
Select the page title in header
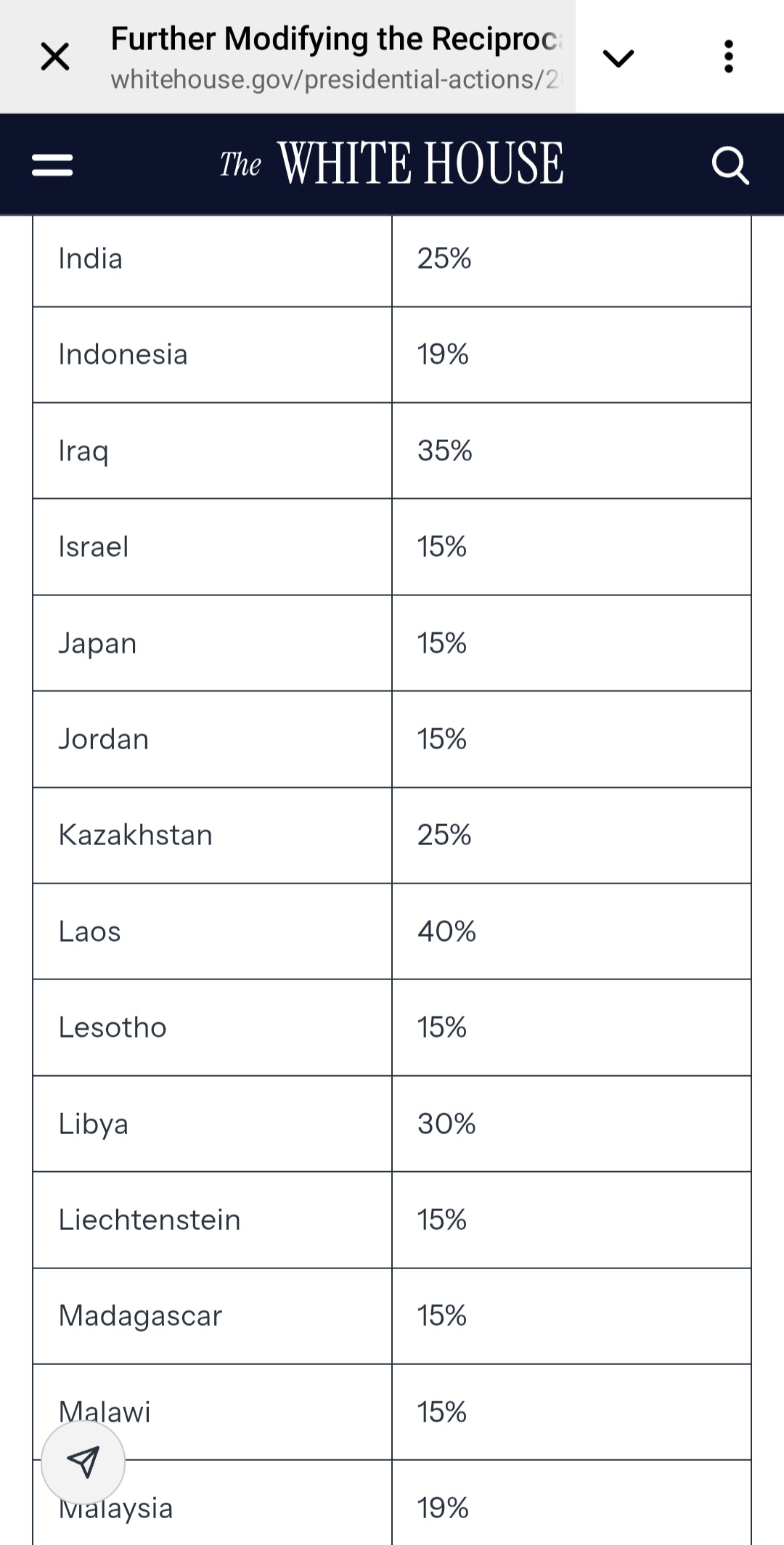(x=335, y=39)
